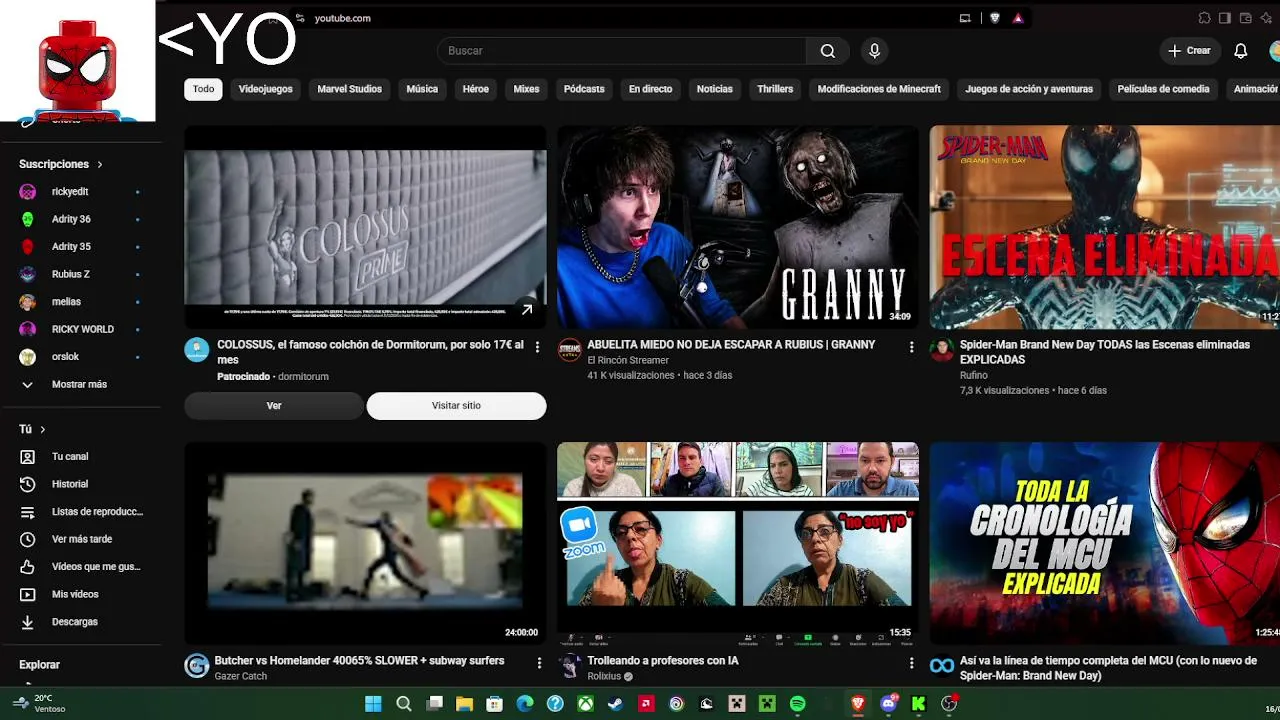Filter by Música chip

pyautogui.click(x=422, y=89)
